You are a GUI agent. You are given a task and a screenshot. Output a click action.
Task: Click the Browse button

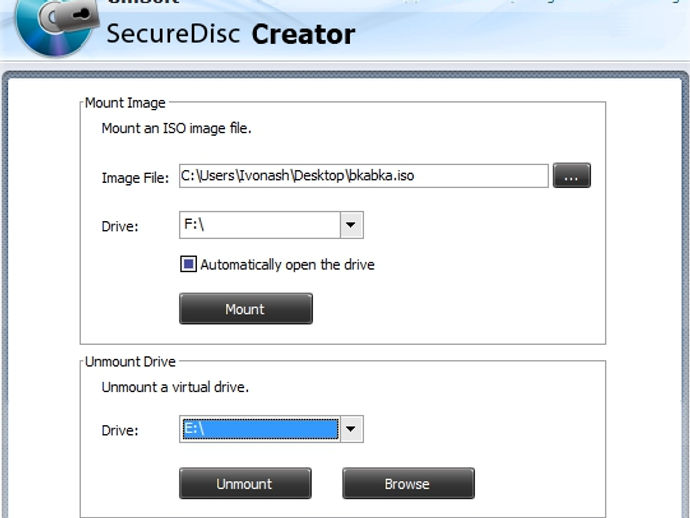[408, 484]
